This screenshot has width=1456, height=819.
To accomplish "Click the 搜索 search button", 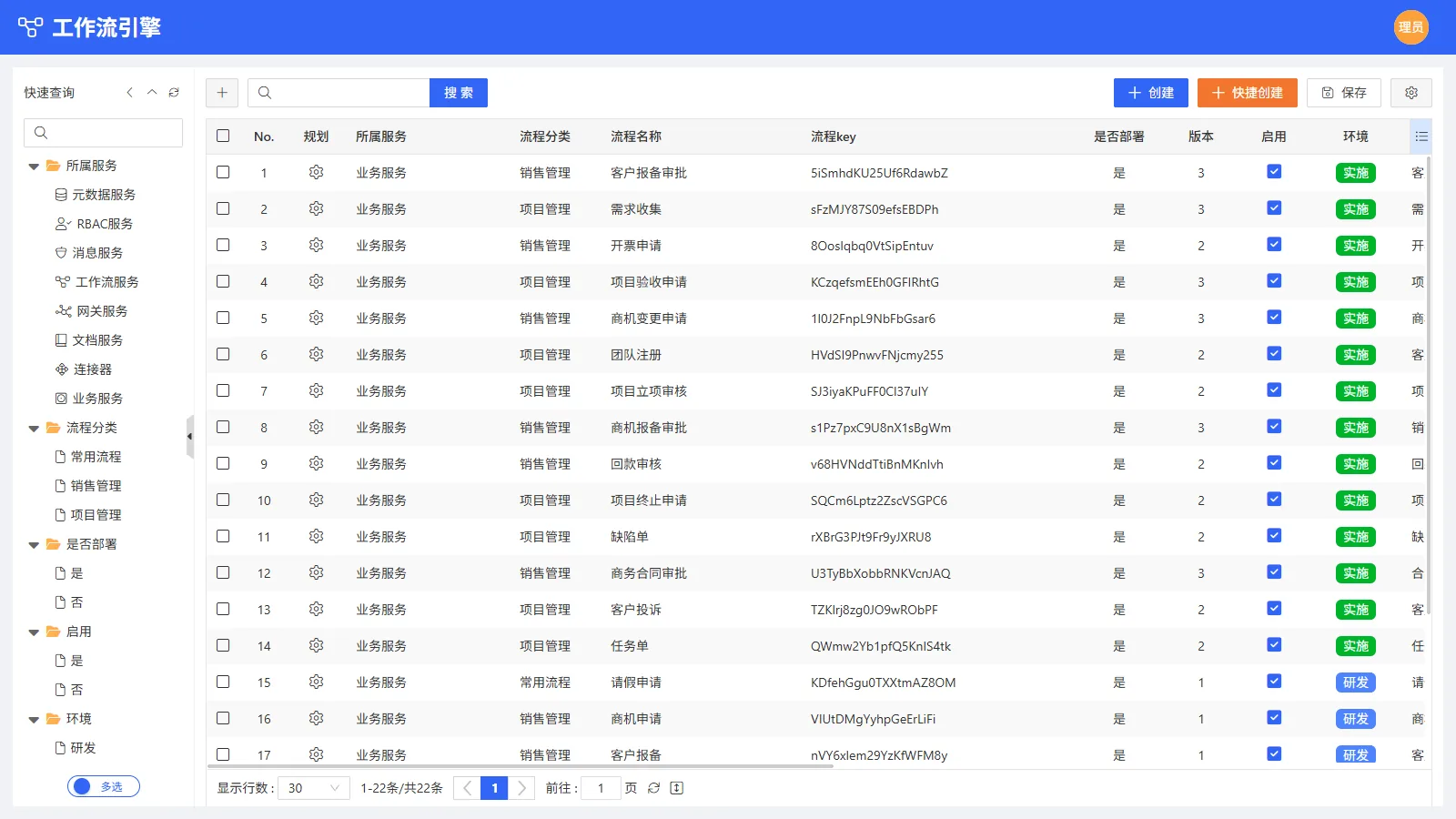I will click(x=459, y=93).
